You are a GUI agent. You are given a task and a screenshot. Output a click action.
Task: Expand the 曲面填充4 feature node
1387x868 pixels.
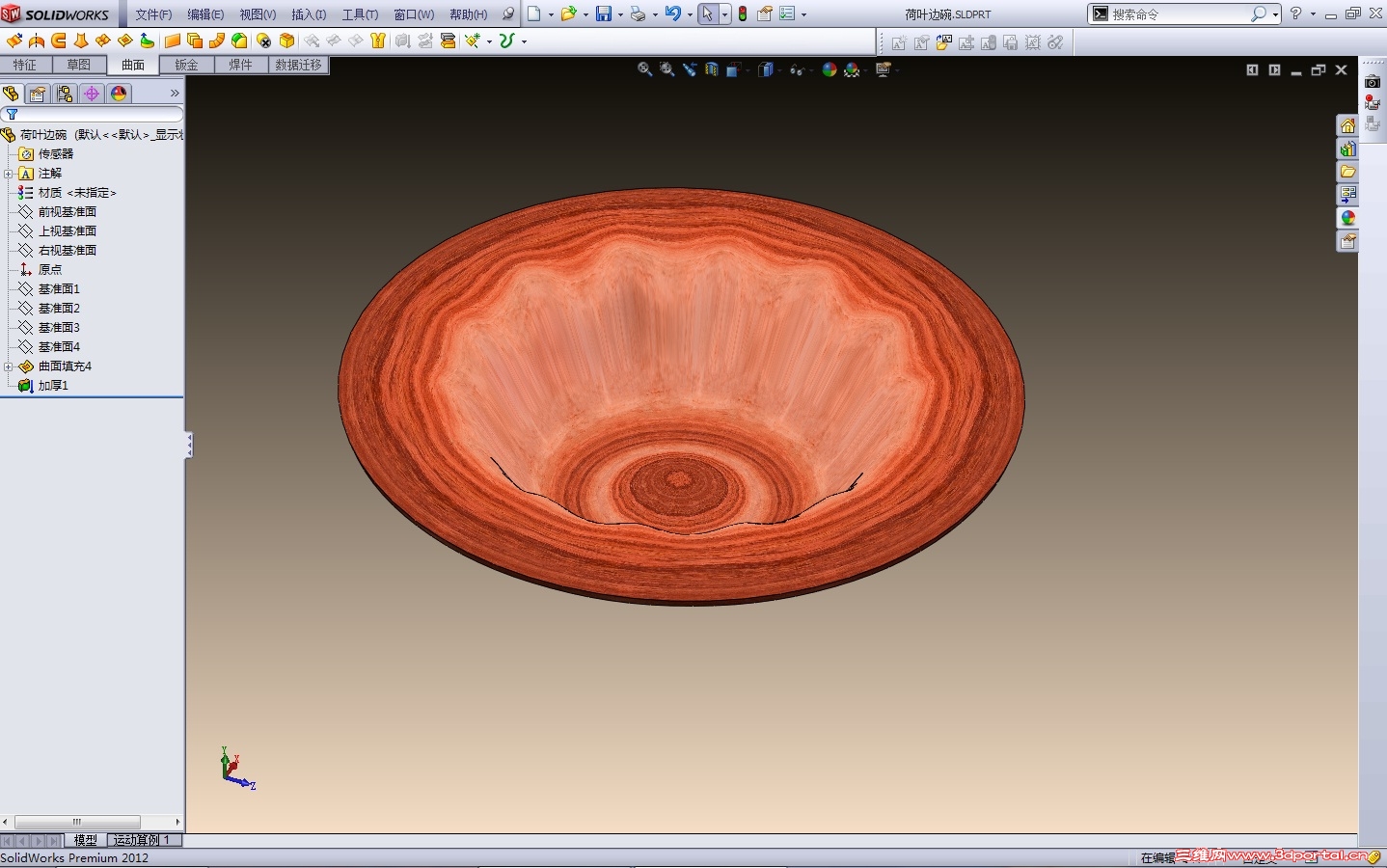click(x=8, y=366)
